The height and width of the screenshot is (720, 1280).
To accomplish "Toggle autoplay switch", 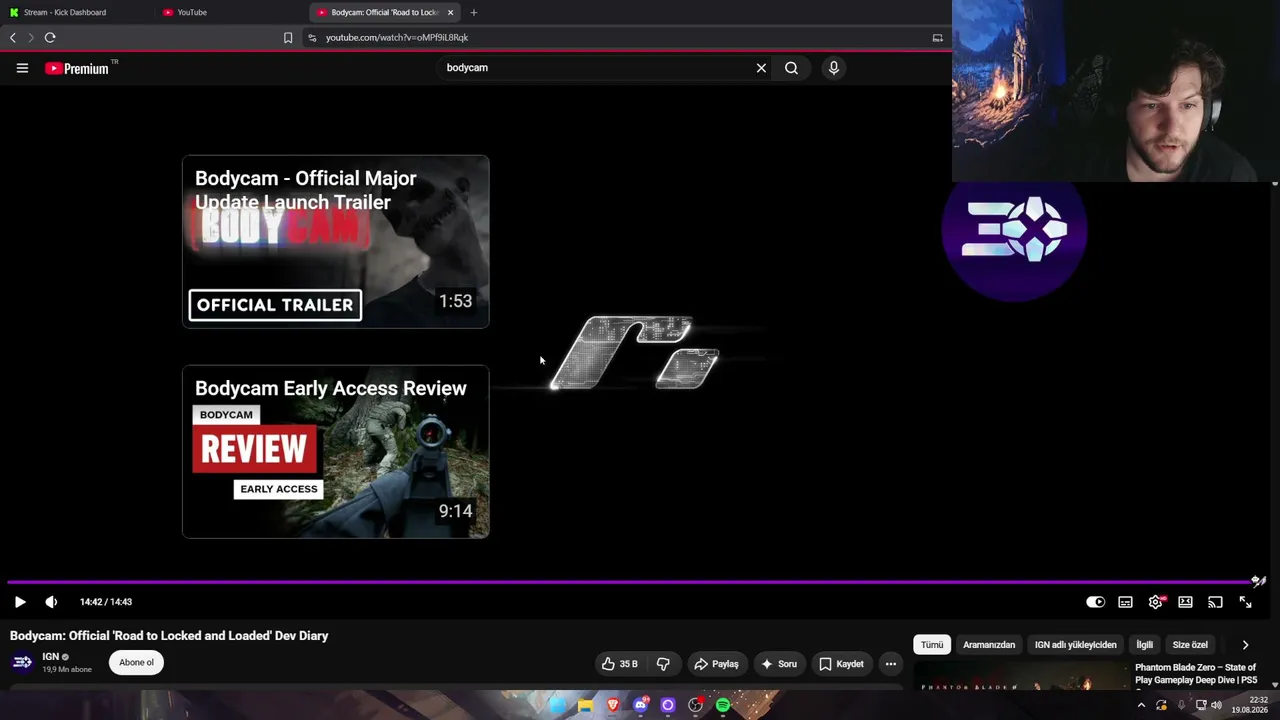I will 1095,602.
